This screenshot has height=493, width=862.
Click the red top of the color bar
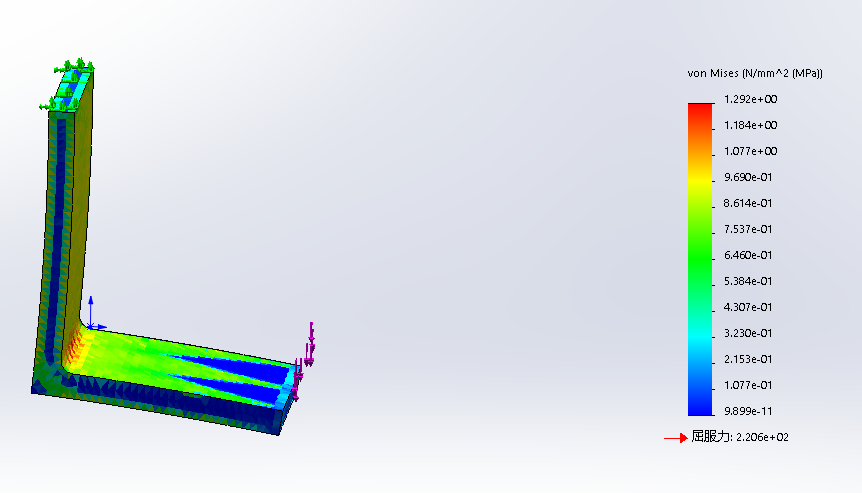(x=701, y=110)
